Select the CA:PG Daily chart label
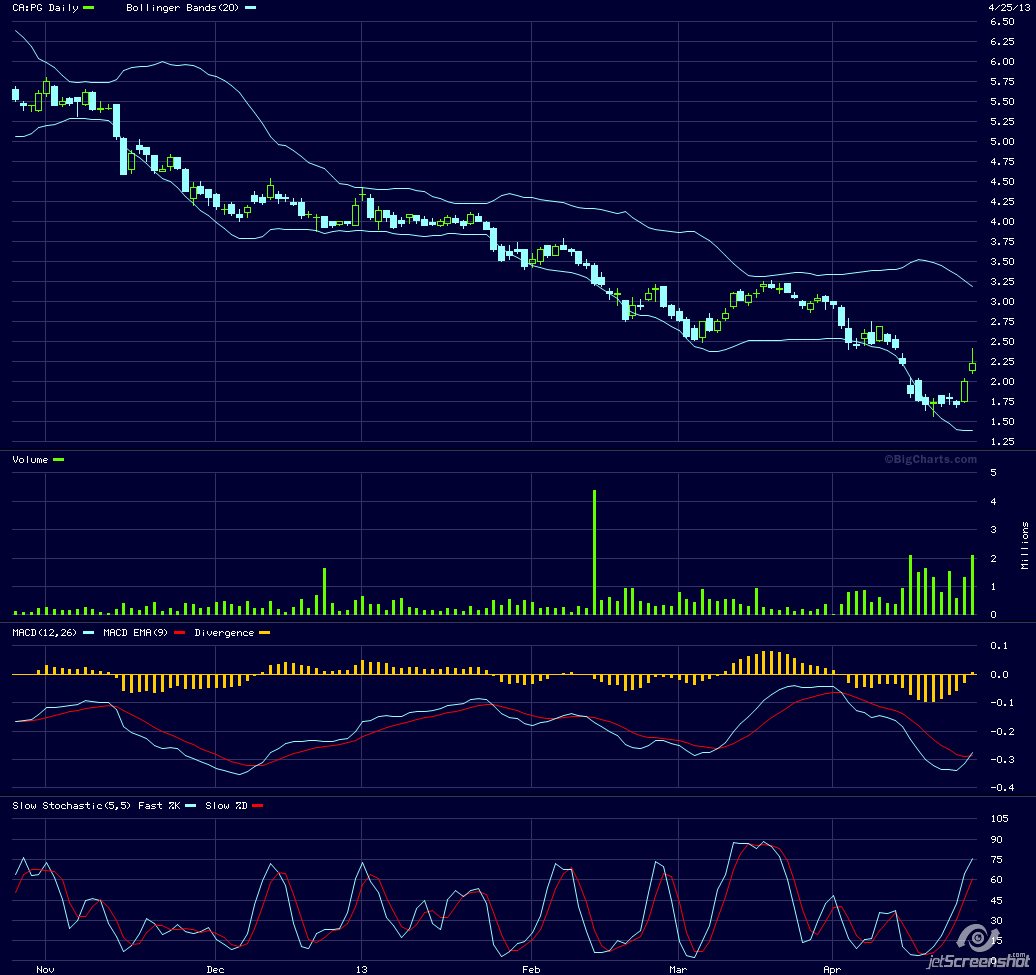This screenshot has width=1036, height=975. pyautogui.click(x=45, y=8)
